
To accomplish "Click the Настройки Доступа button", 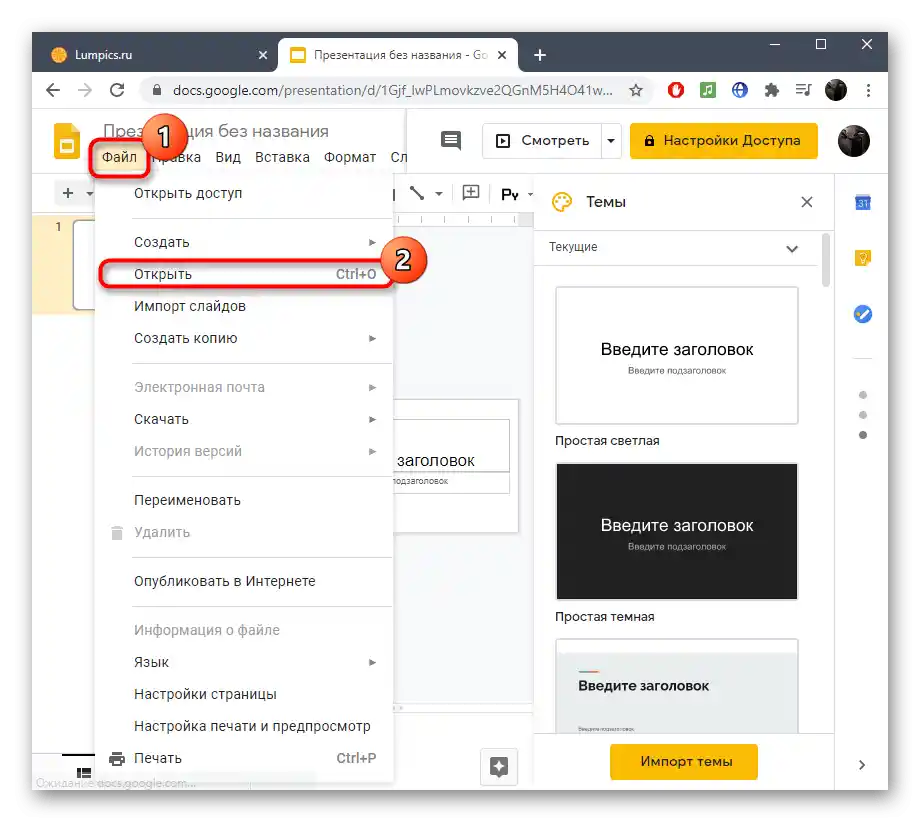I will (723, 141).
